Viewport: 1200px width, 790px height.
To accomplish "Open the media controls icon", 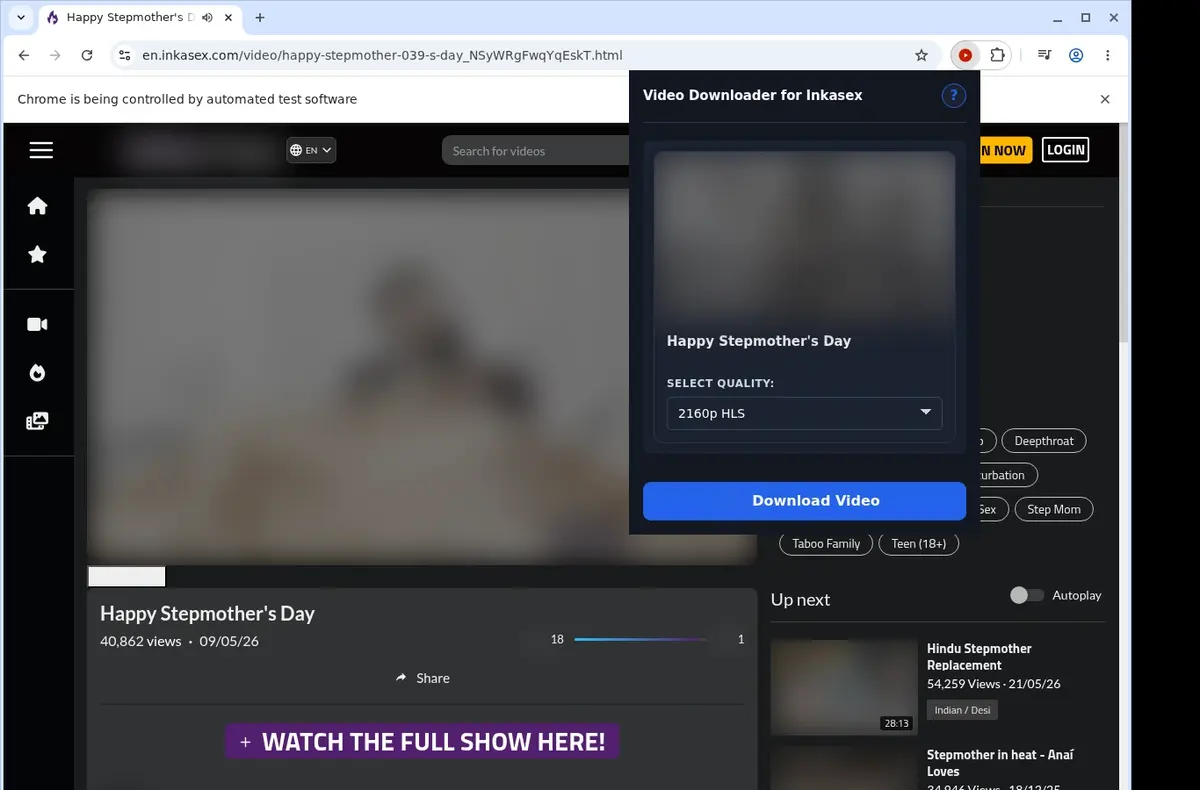I will pyautogui.click(x=1044, y=56).
